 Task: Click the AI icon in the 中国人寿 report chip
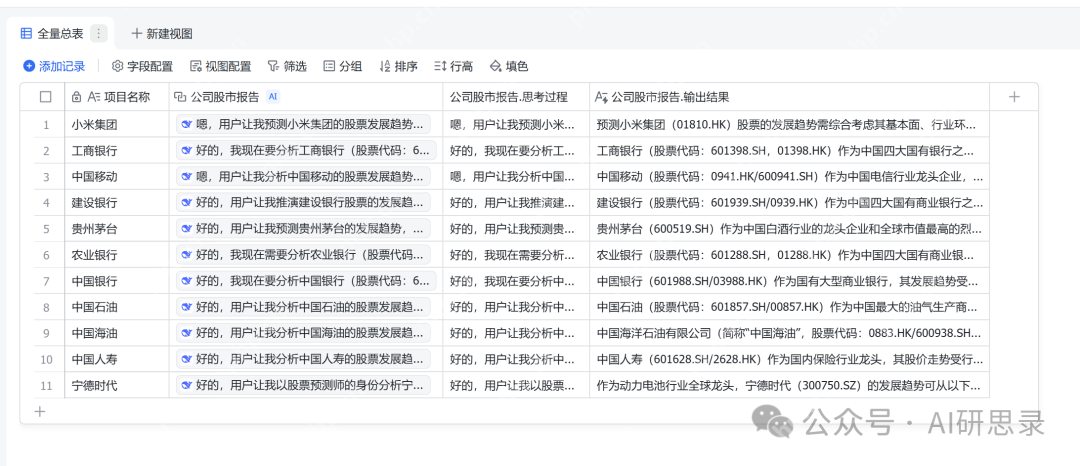[187, 360]
